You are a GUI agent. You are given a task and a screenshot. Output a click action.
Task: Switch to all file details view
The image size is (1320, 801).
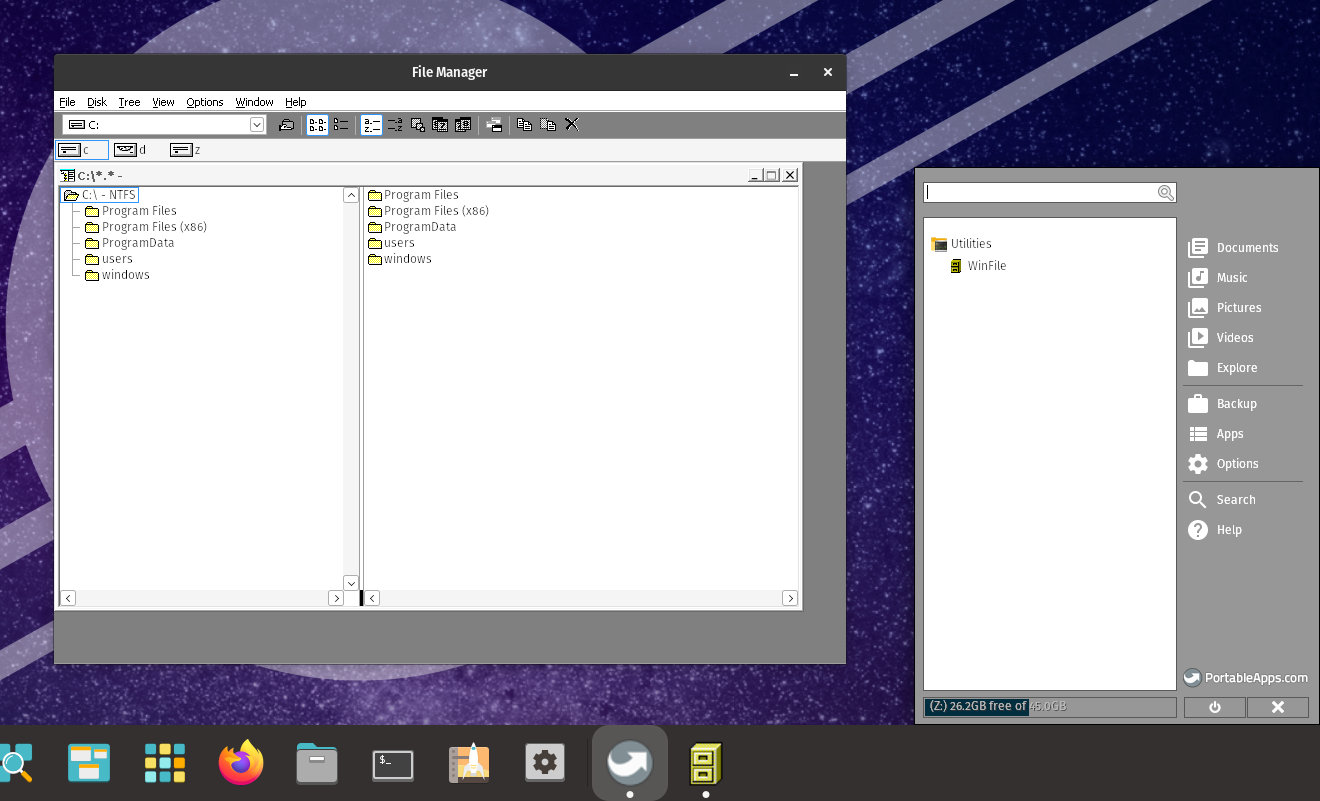tap(341, 125)
